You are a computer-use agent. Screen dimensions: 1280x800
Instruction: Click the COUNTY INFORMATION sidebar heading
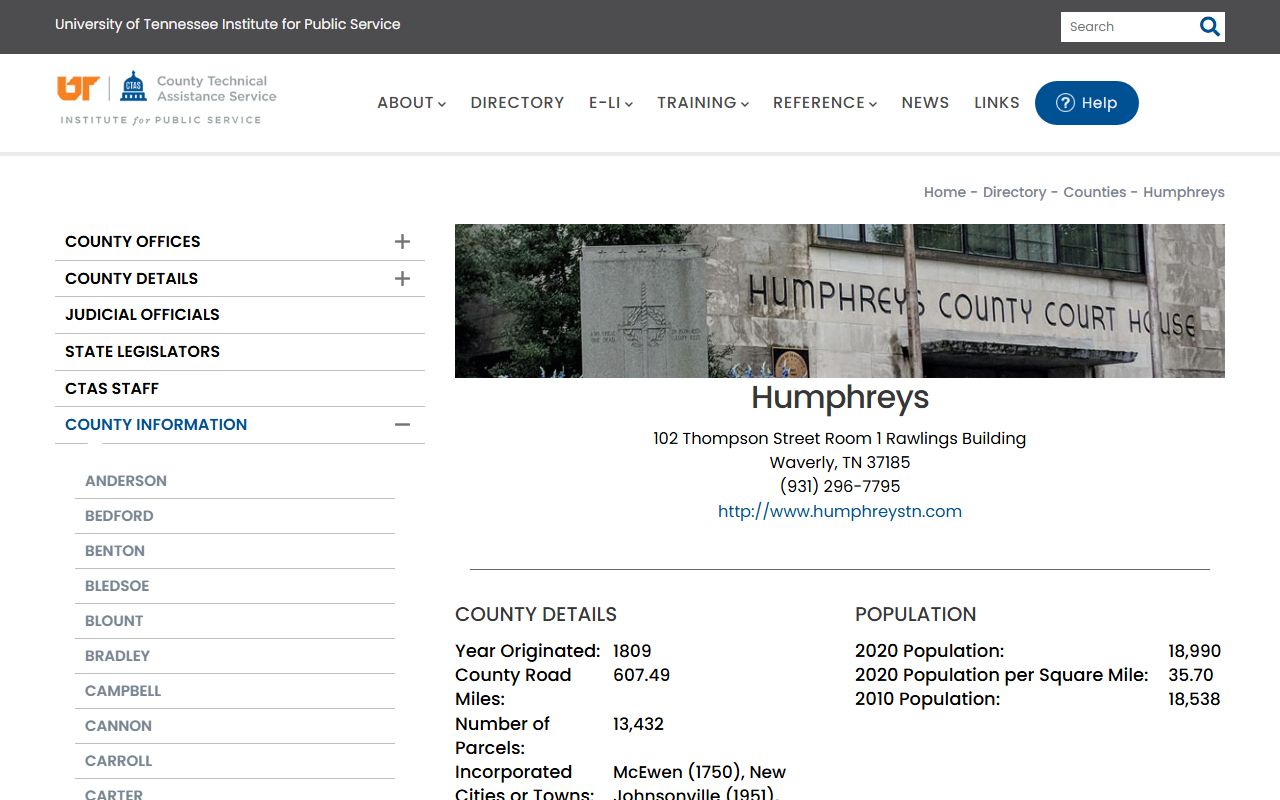[156, 425]
